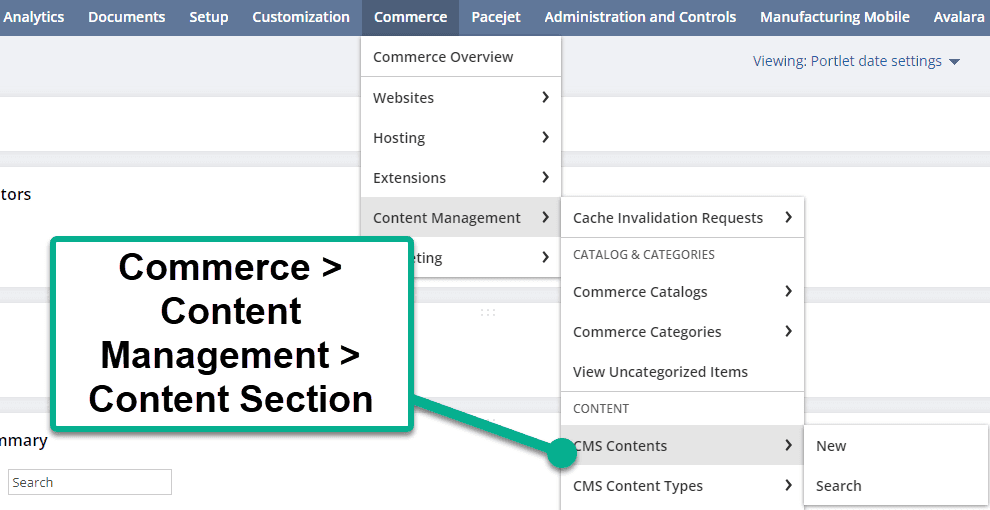Expand the Extensions submenu
The height and width of the screenshot is (510, 990).
[x=461, y=178]
